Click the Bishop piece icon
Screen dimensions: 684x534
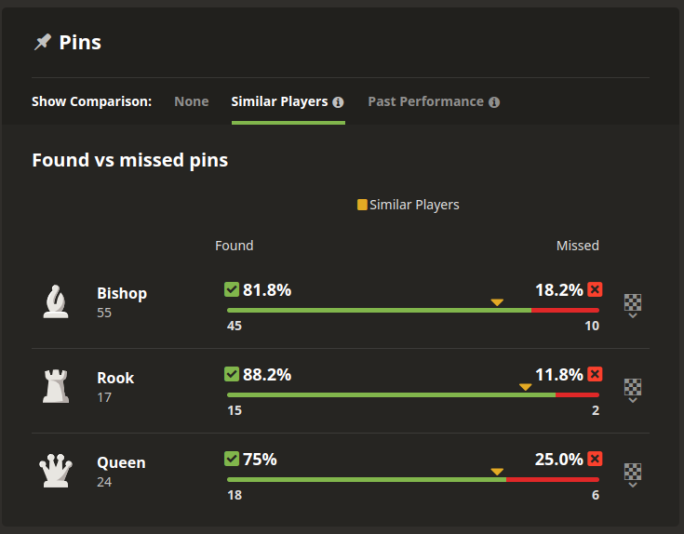(56, 302)
